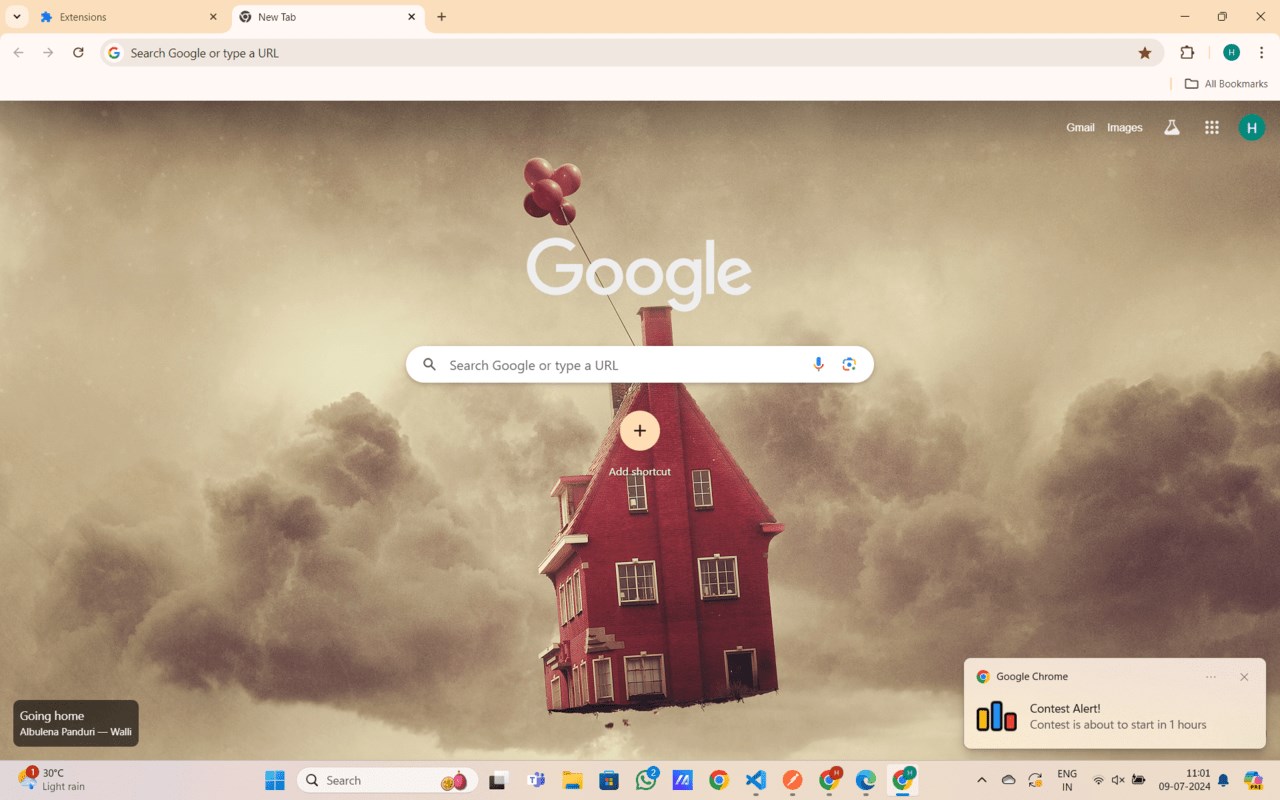Open Microsoft Edge from taskbar
This screenshot has width=1280, height=800.
click(866, 780)
